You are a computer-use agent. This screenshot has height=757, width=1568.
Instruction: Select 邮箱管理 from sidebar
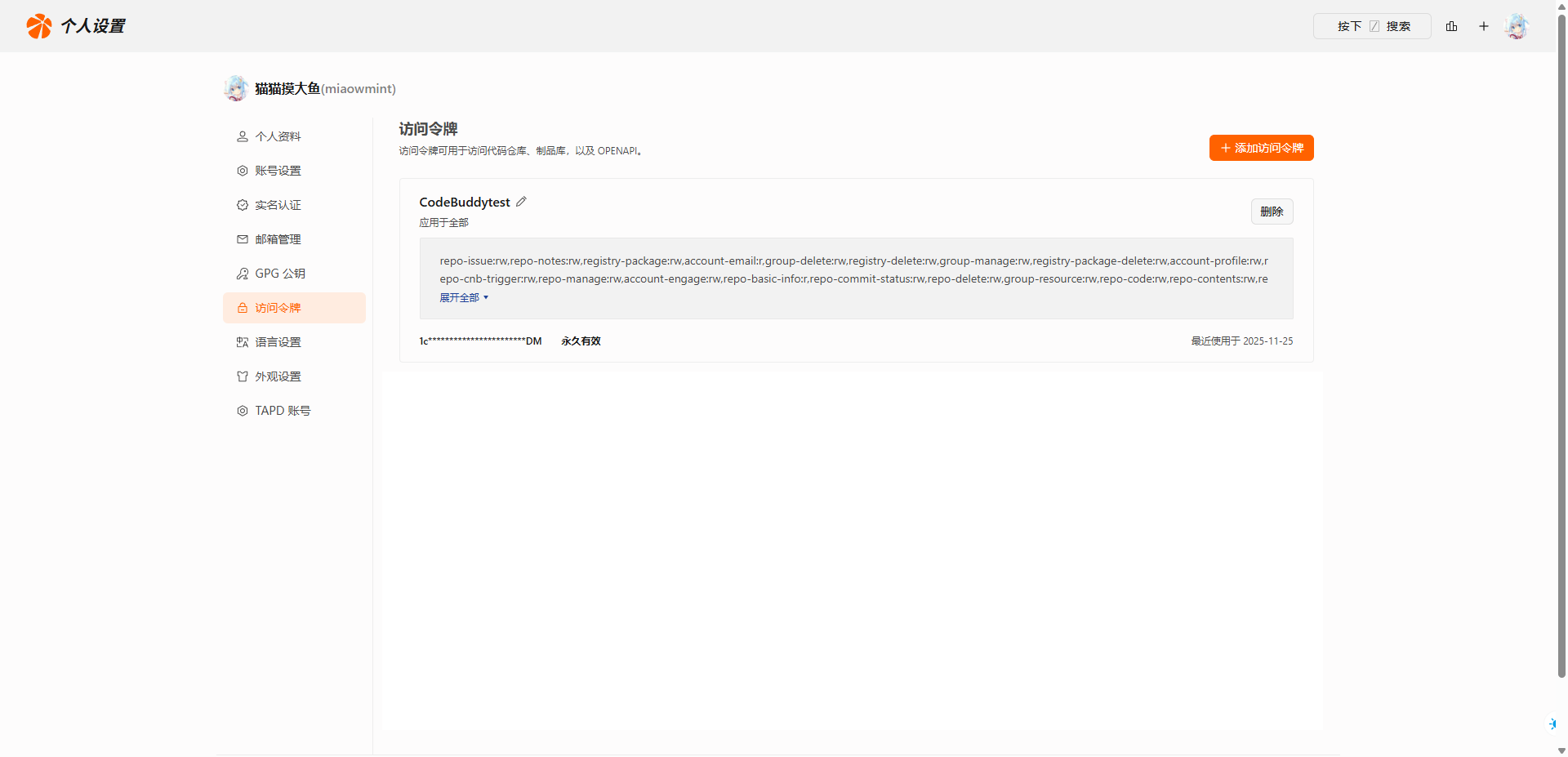[x=278, y=239]
